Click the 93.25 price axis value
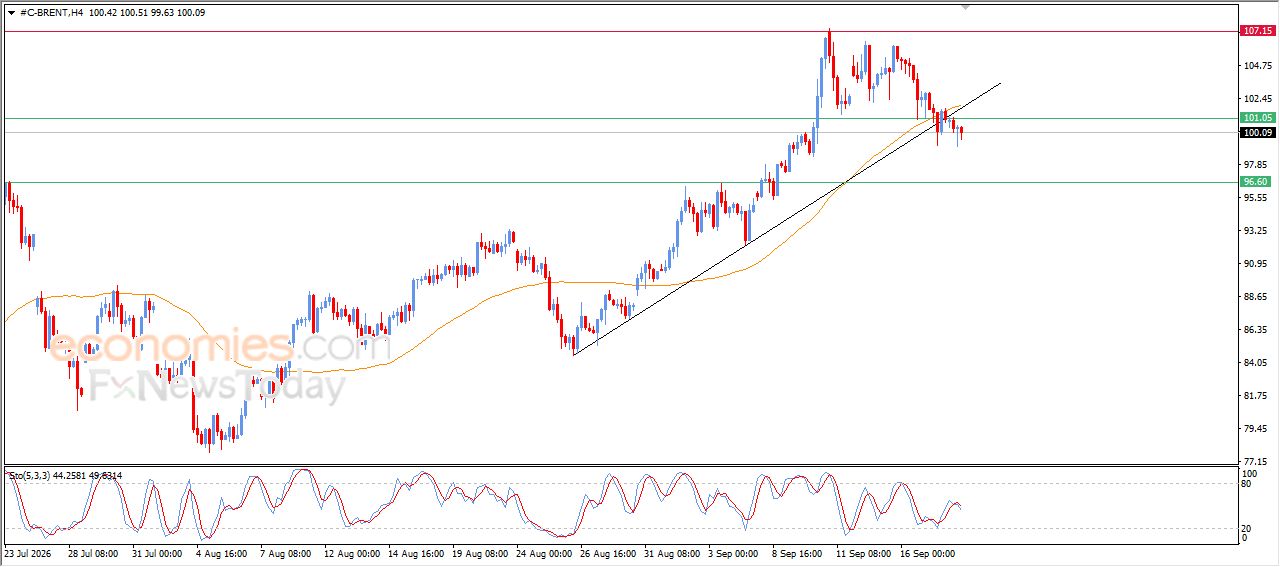Image resolution: width=1280 pixels, height=567 pixels. tap(1256, 230)
